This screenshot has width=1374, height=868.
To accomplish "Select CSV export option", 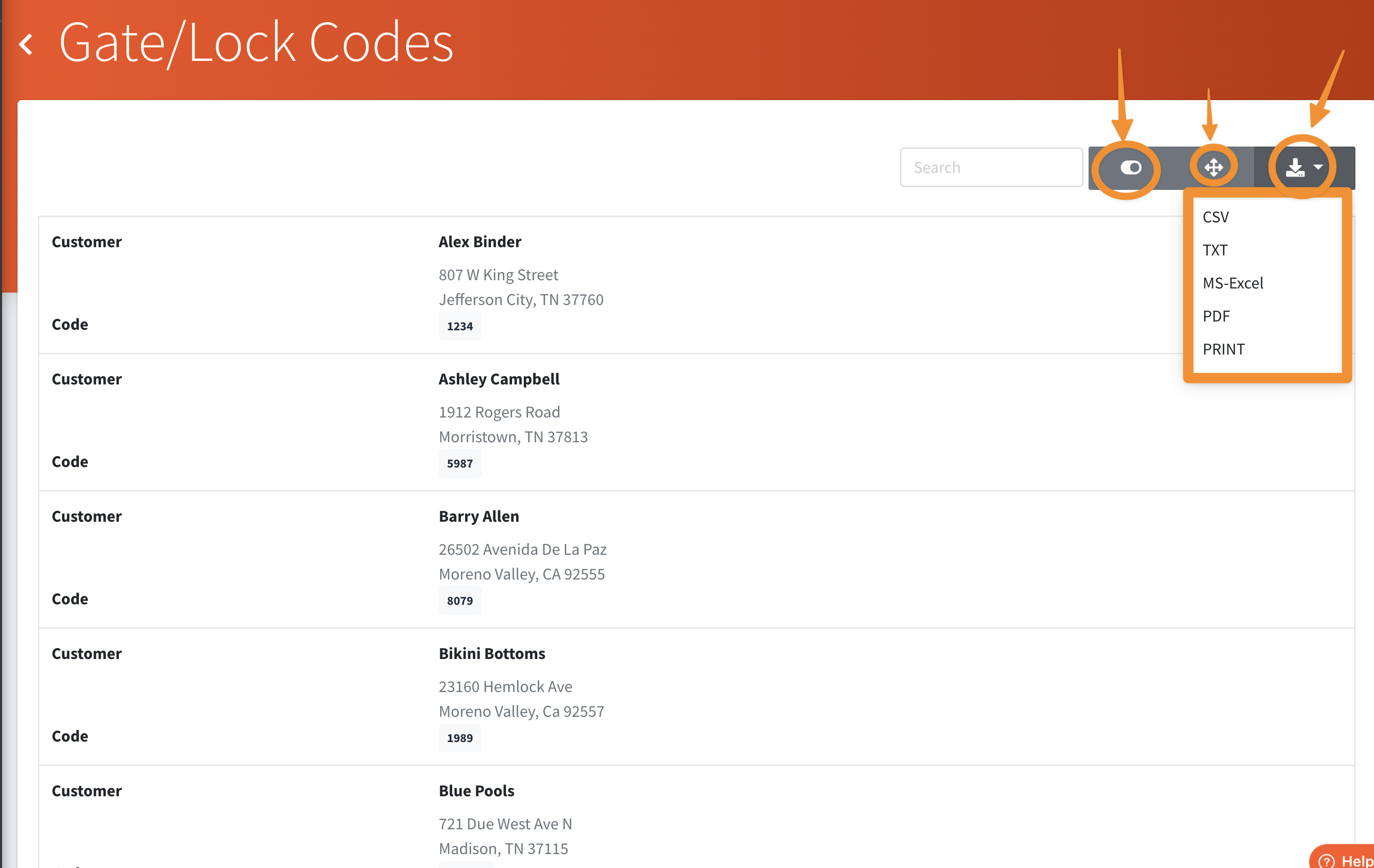I will click(1216, 217).
